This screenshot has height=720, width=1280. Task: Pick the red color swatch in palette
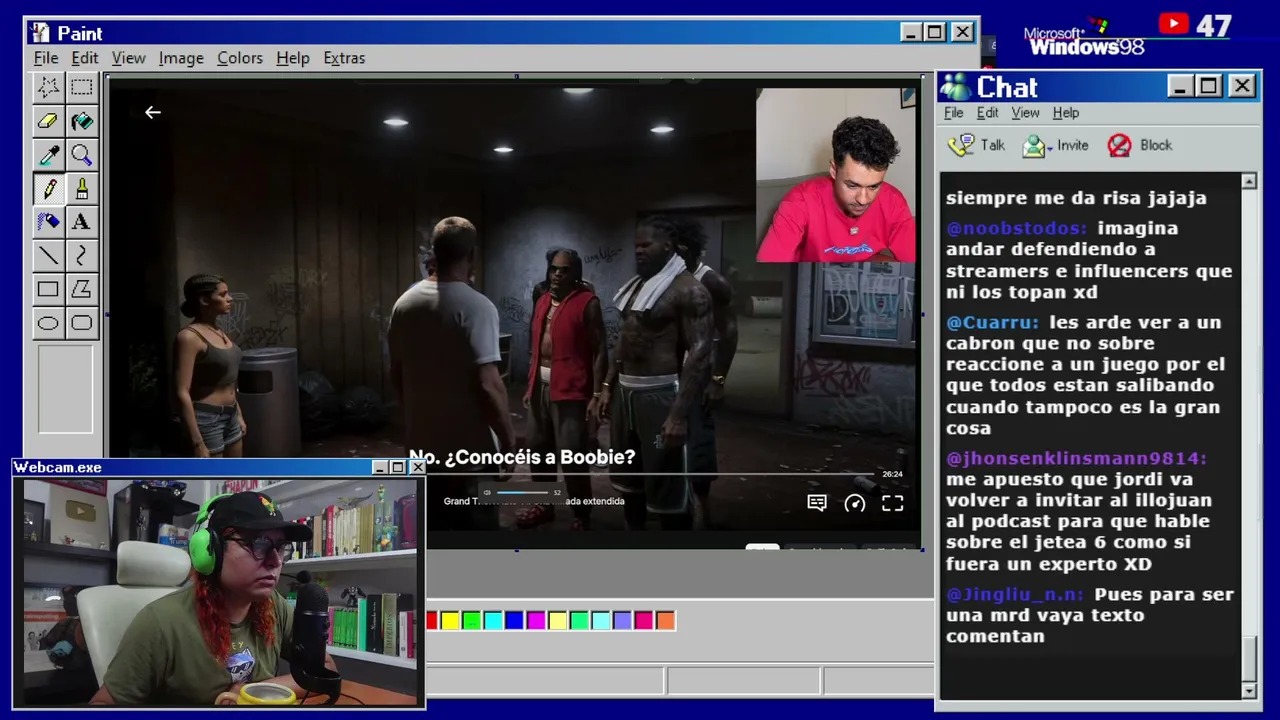(431, 621)
